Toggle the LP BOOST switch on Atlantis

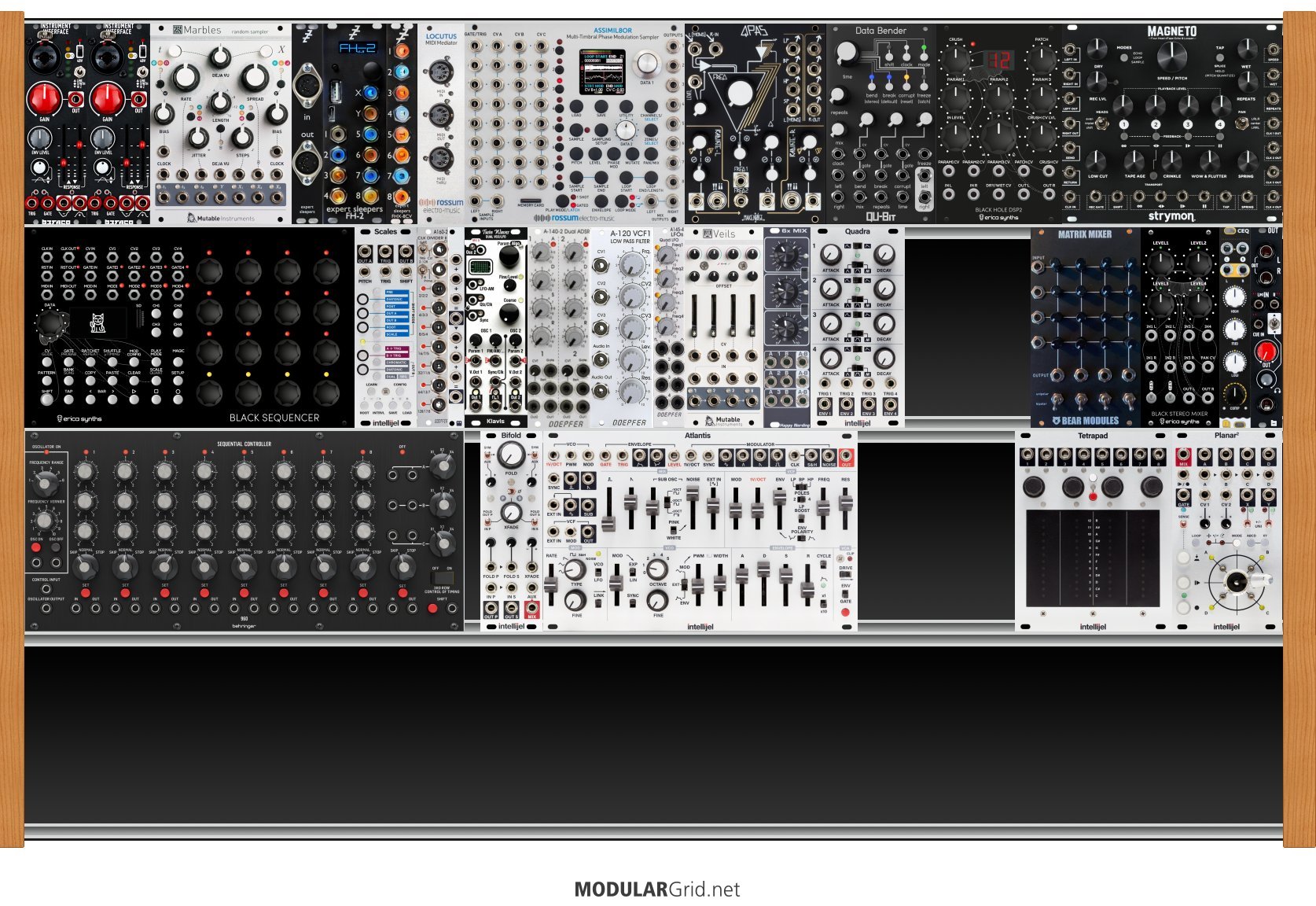click(x=801, y=517)
